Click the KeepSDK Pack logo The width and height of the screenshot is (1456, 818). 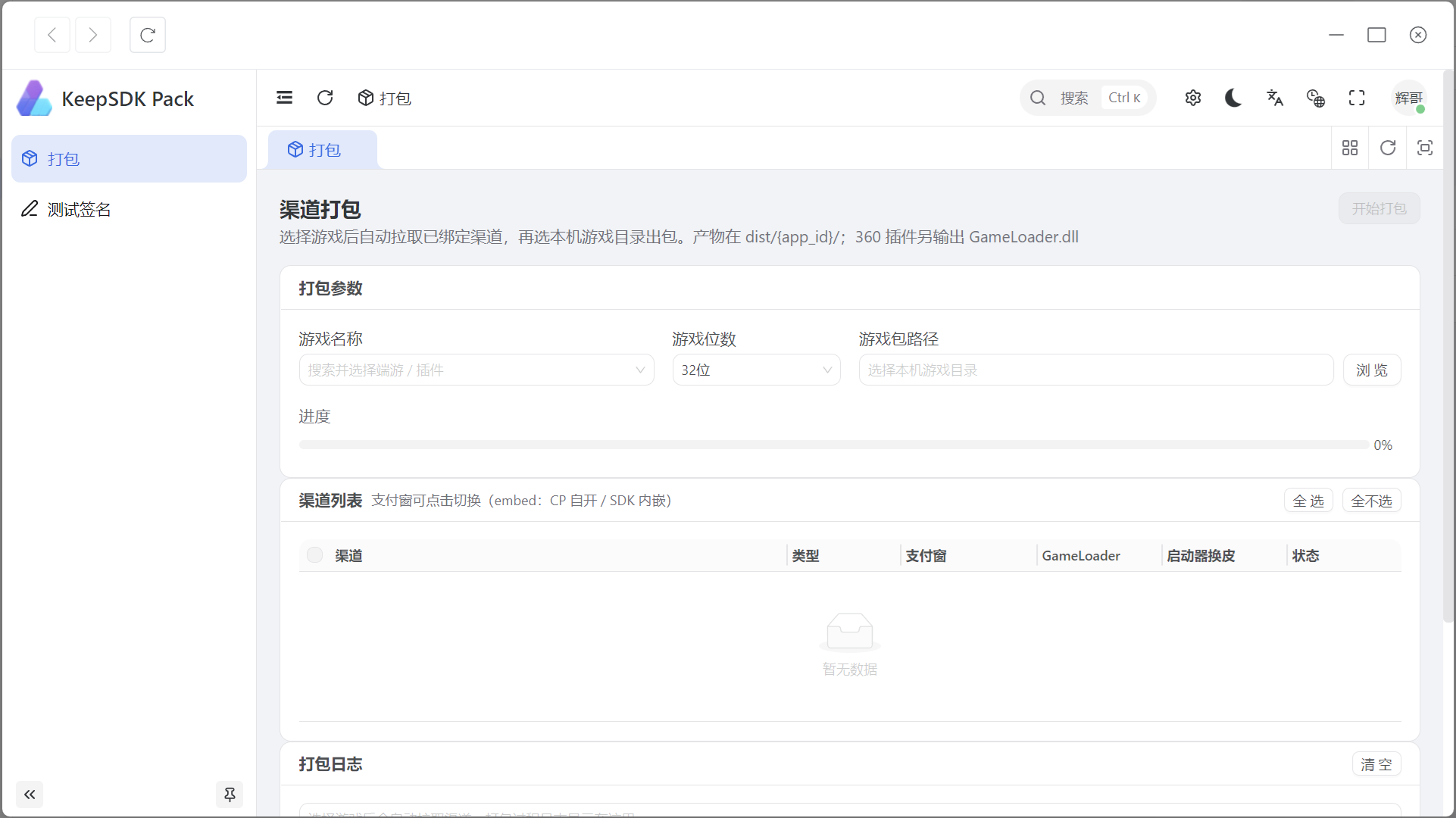coord(106,98)
